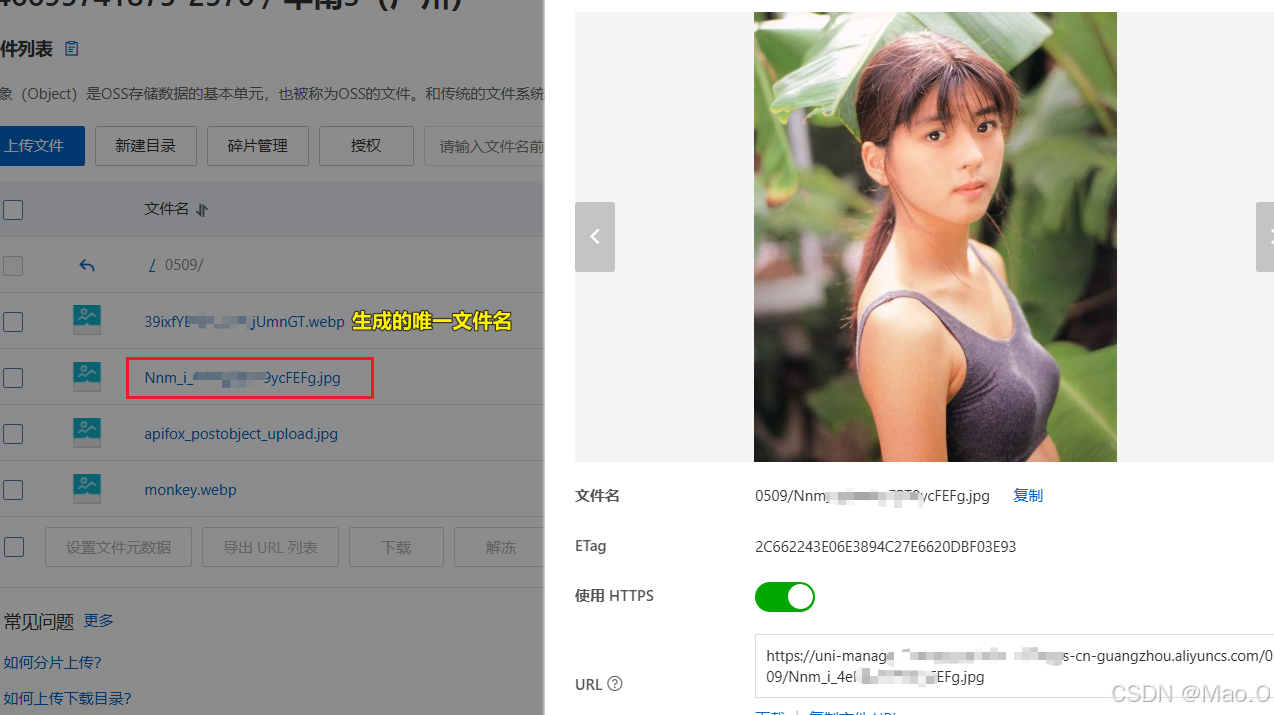Click image icon of apifox_postobject_upload.jpg

coord(87,432)
